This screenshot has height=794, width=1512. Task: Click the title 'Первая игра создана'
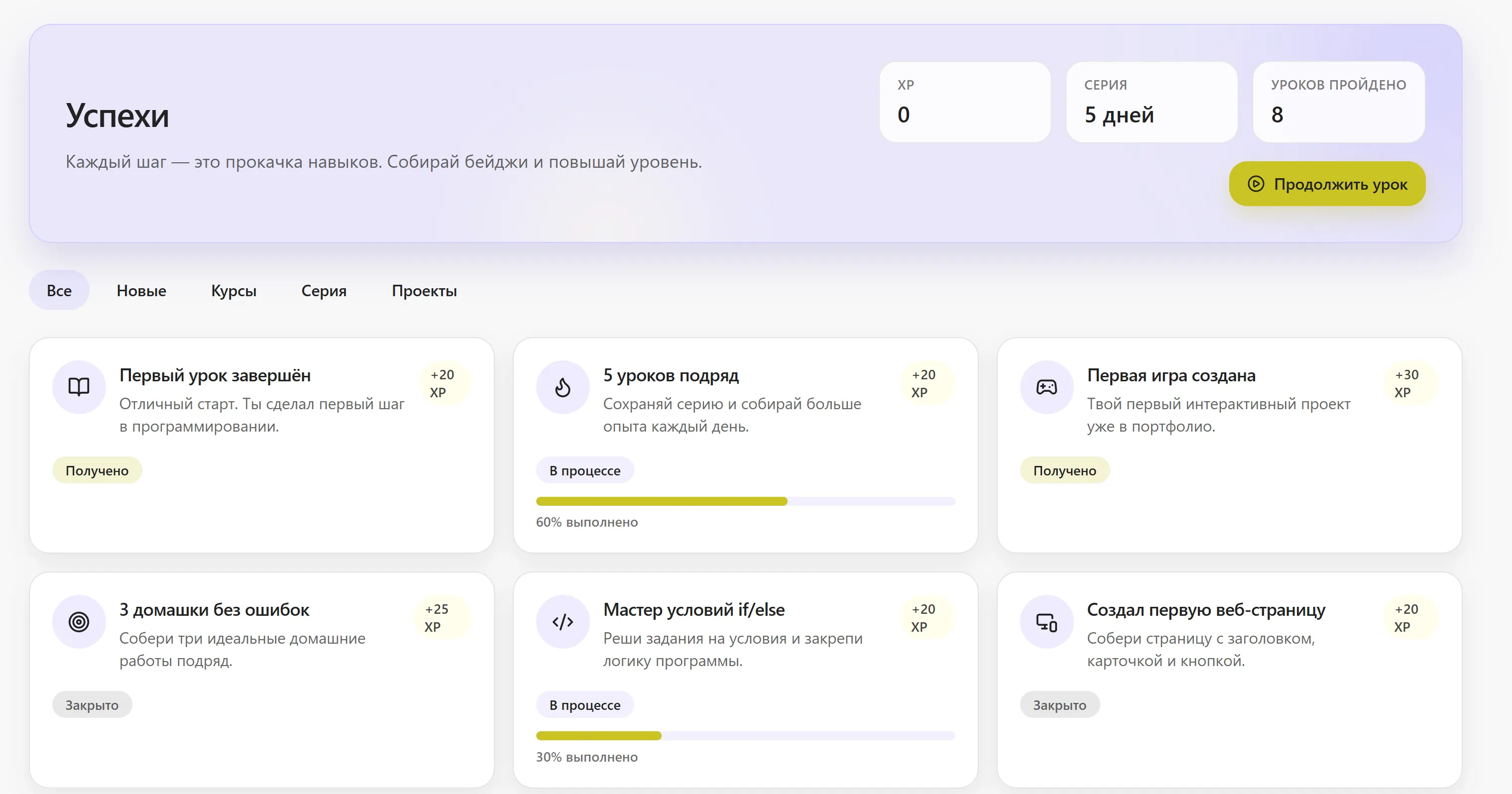tap(1171, 375)
